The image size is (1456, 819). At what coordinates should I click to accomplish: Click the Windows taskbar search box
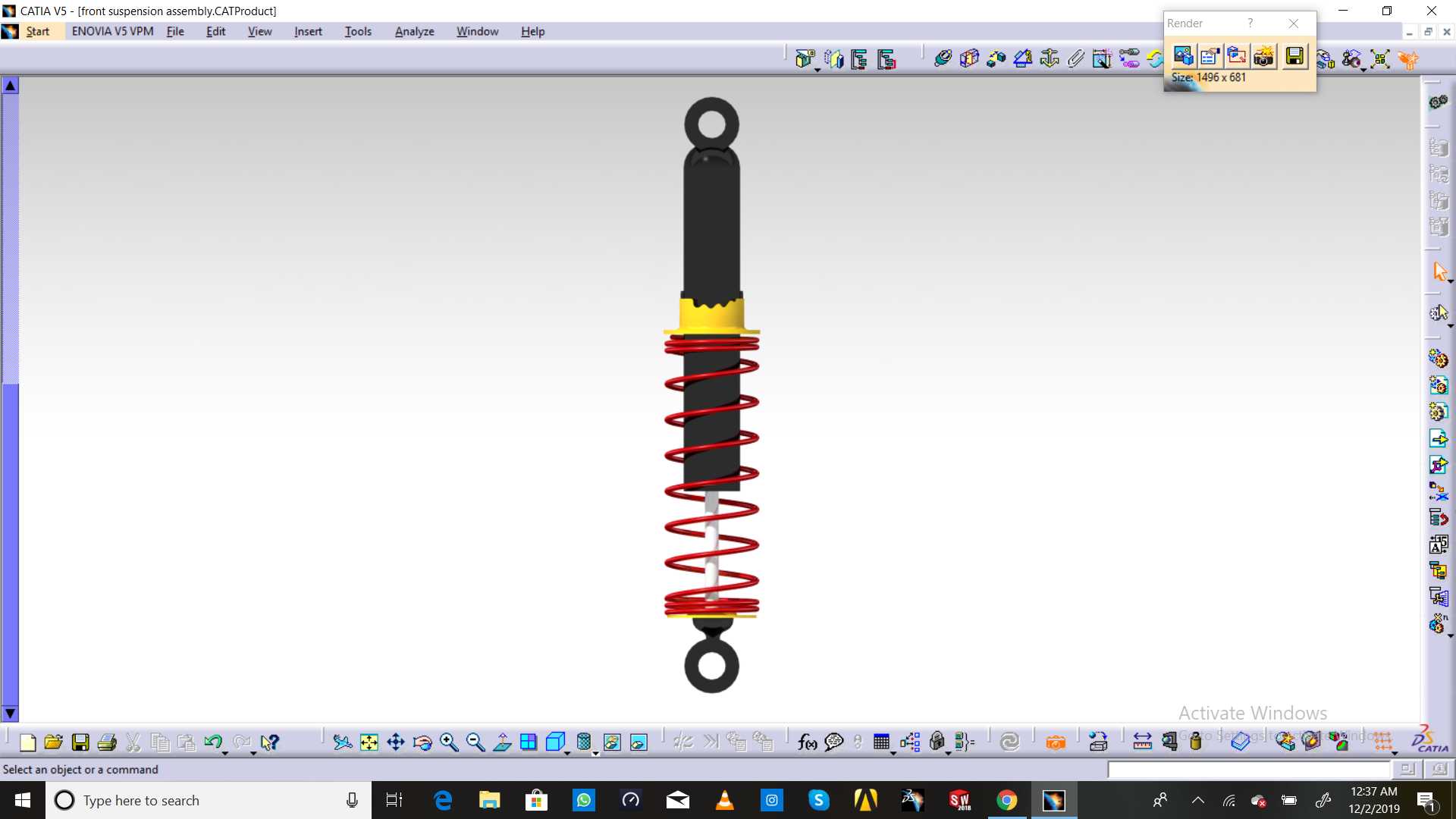(x=209, y=800)
